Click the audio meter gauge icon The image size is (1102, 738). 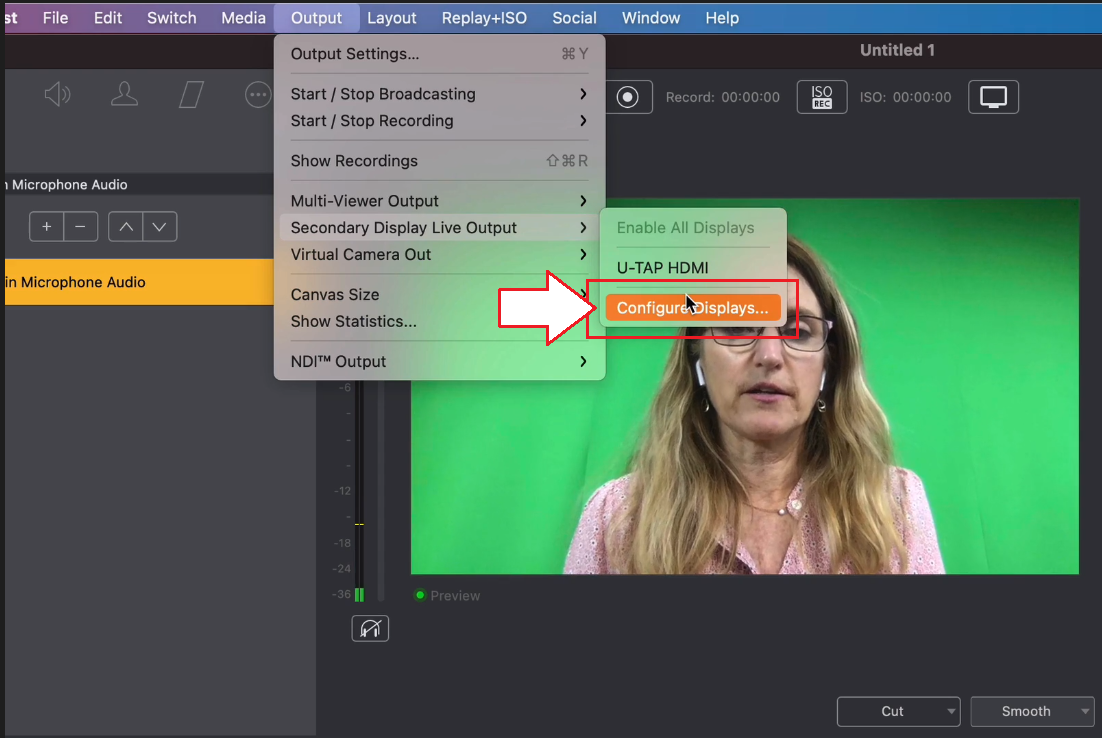click(370, 628)
